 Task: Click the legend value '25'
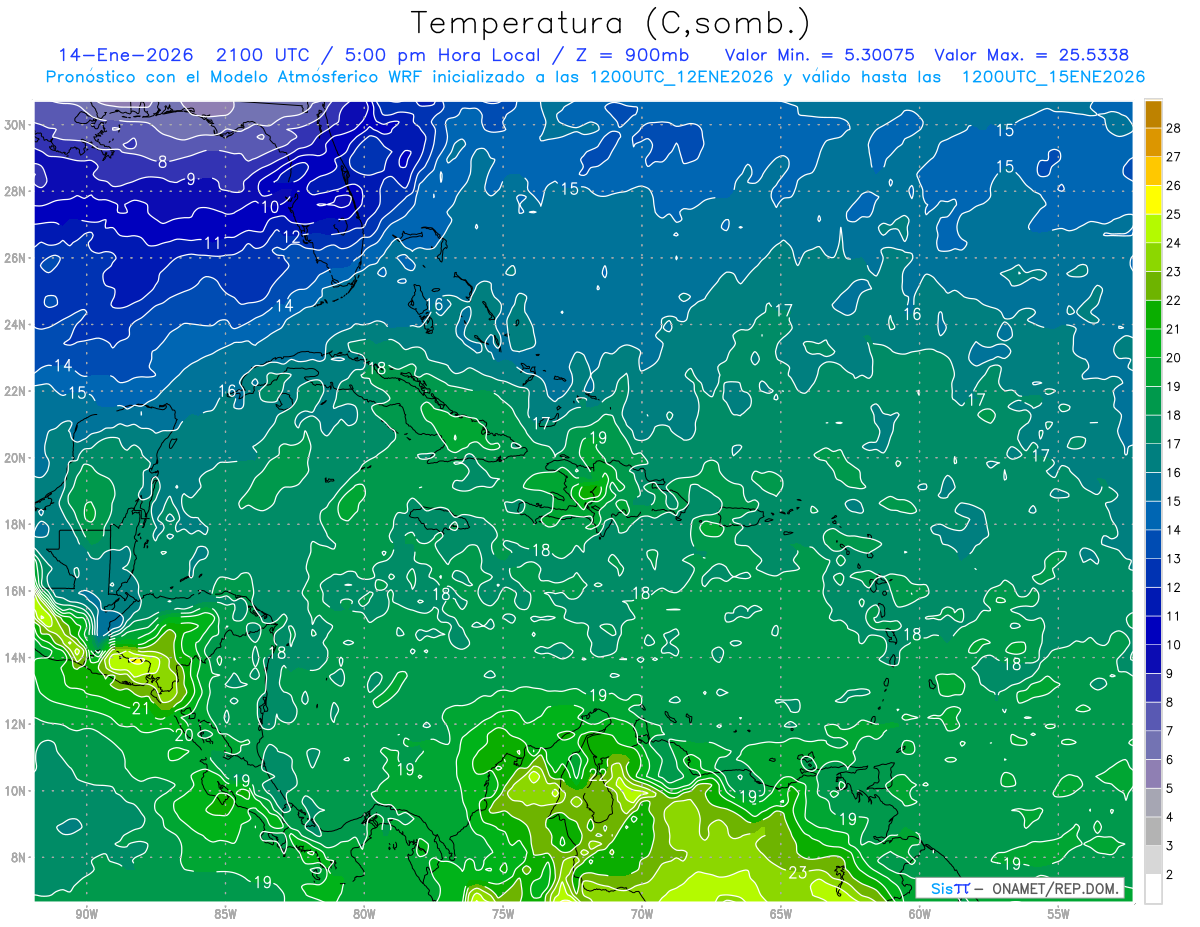1174,214
